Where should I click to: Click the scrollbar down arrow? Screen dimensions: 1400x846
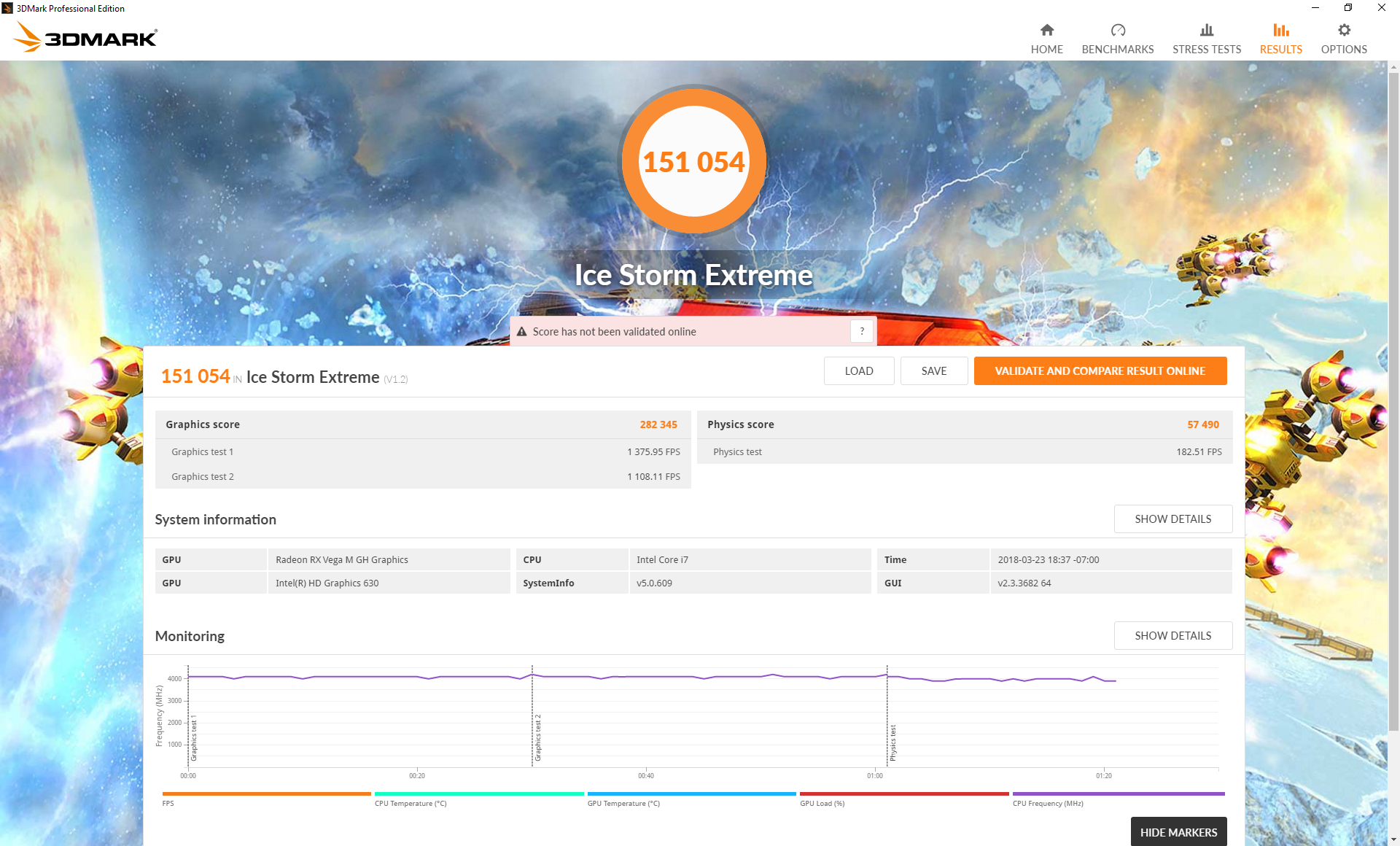1393,839
